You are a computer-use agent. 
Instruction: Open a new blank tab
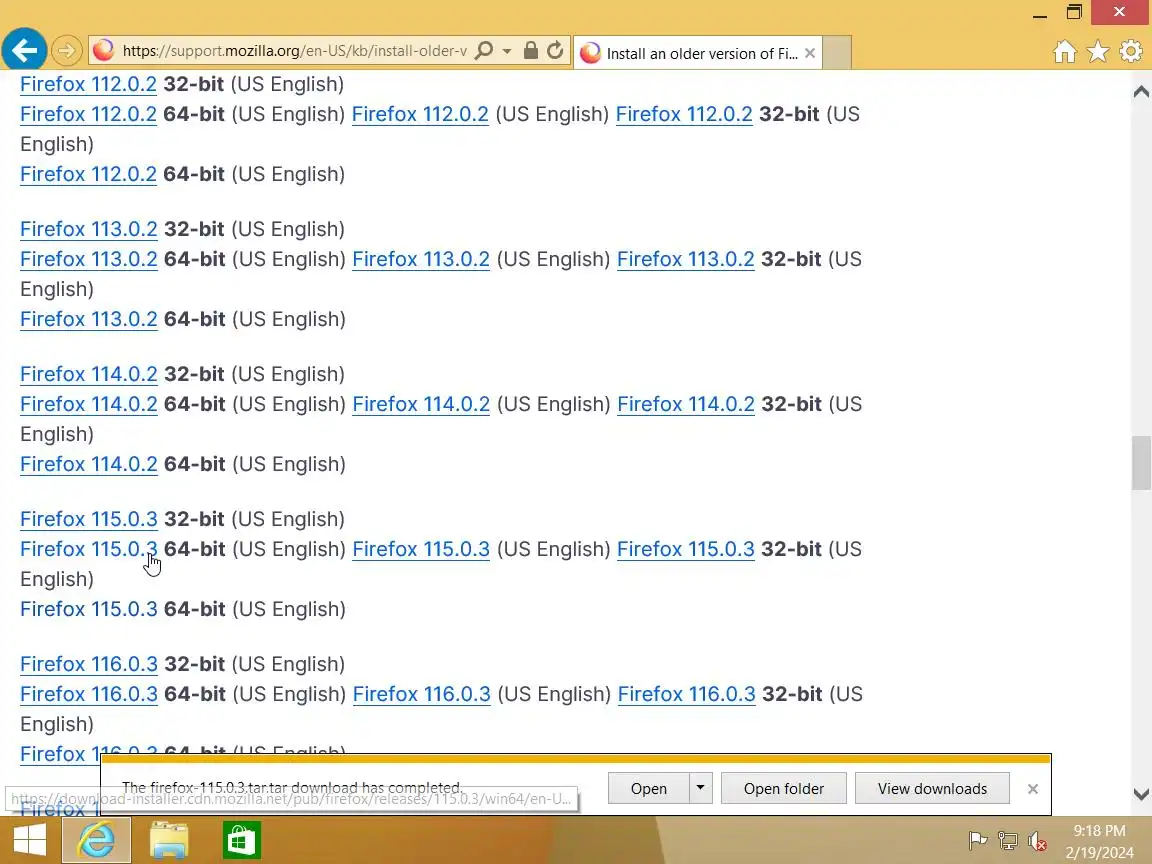837,53
